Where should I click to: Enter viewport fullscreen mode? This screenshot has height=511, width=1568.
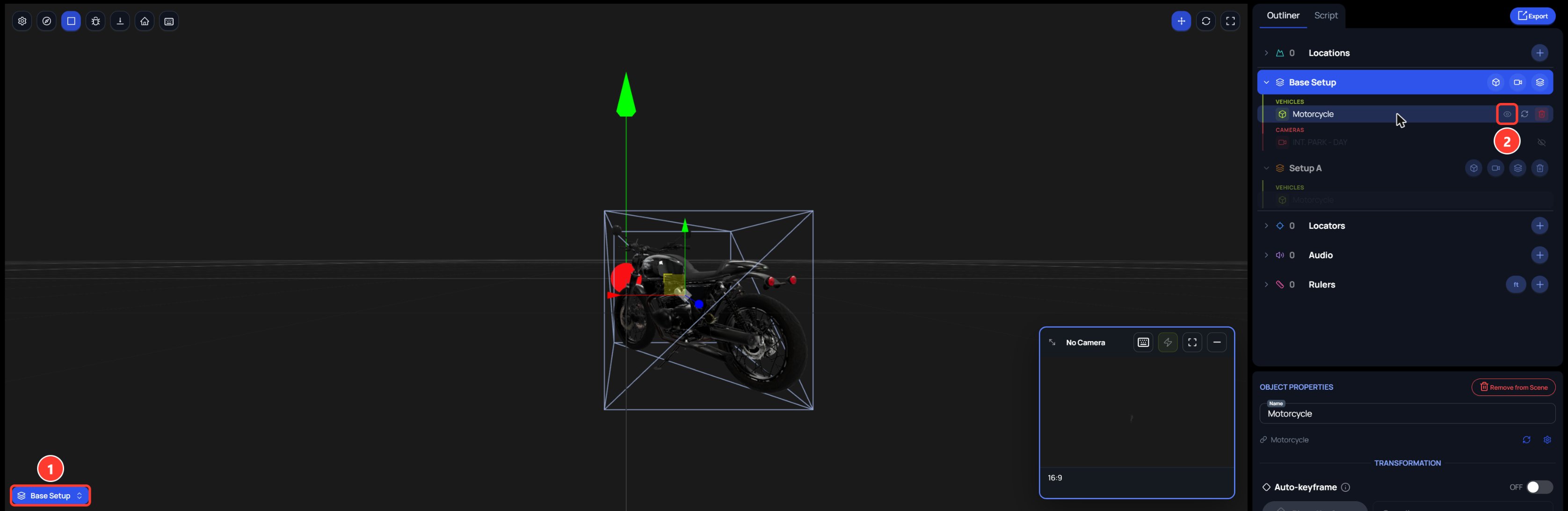click(1230, 22)
